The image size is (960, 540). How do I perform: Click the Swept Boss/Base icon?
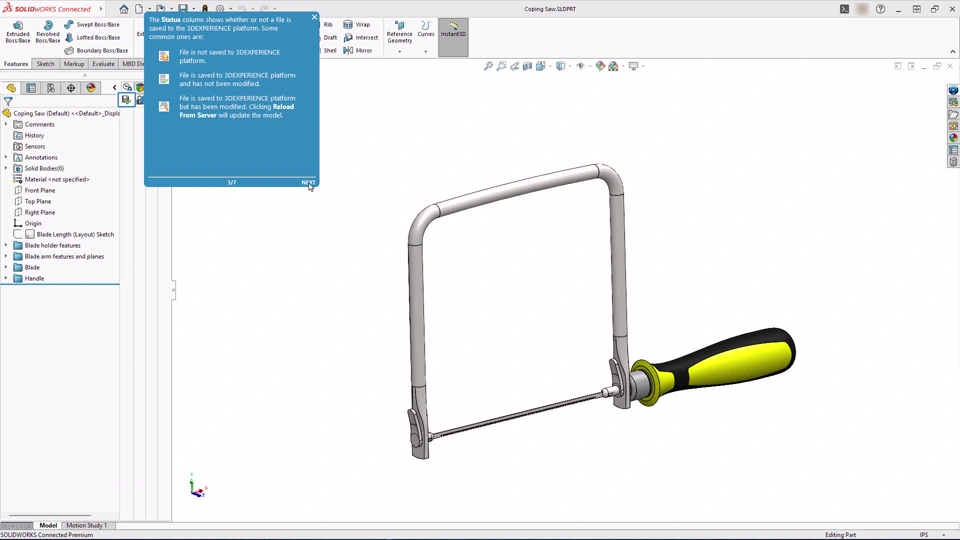pos(69,24)
